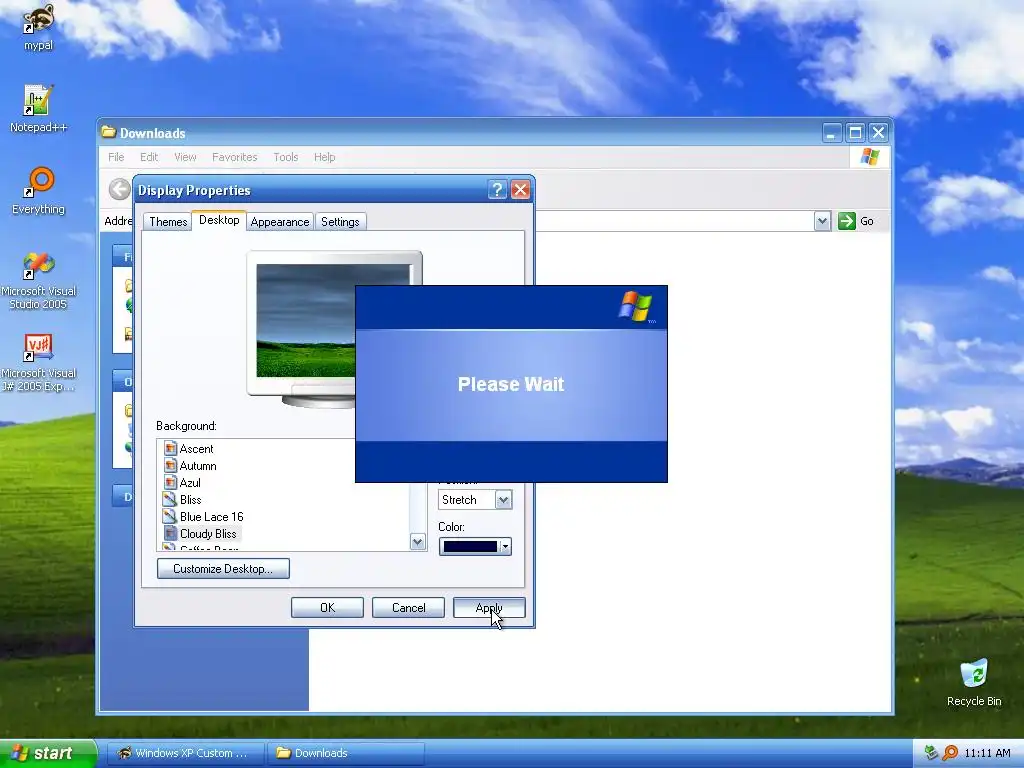Select the Bliss background icon
Image resolution: width=1024 pixels, height=768 pixels.
pos(170,500)
